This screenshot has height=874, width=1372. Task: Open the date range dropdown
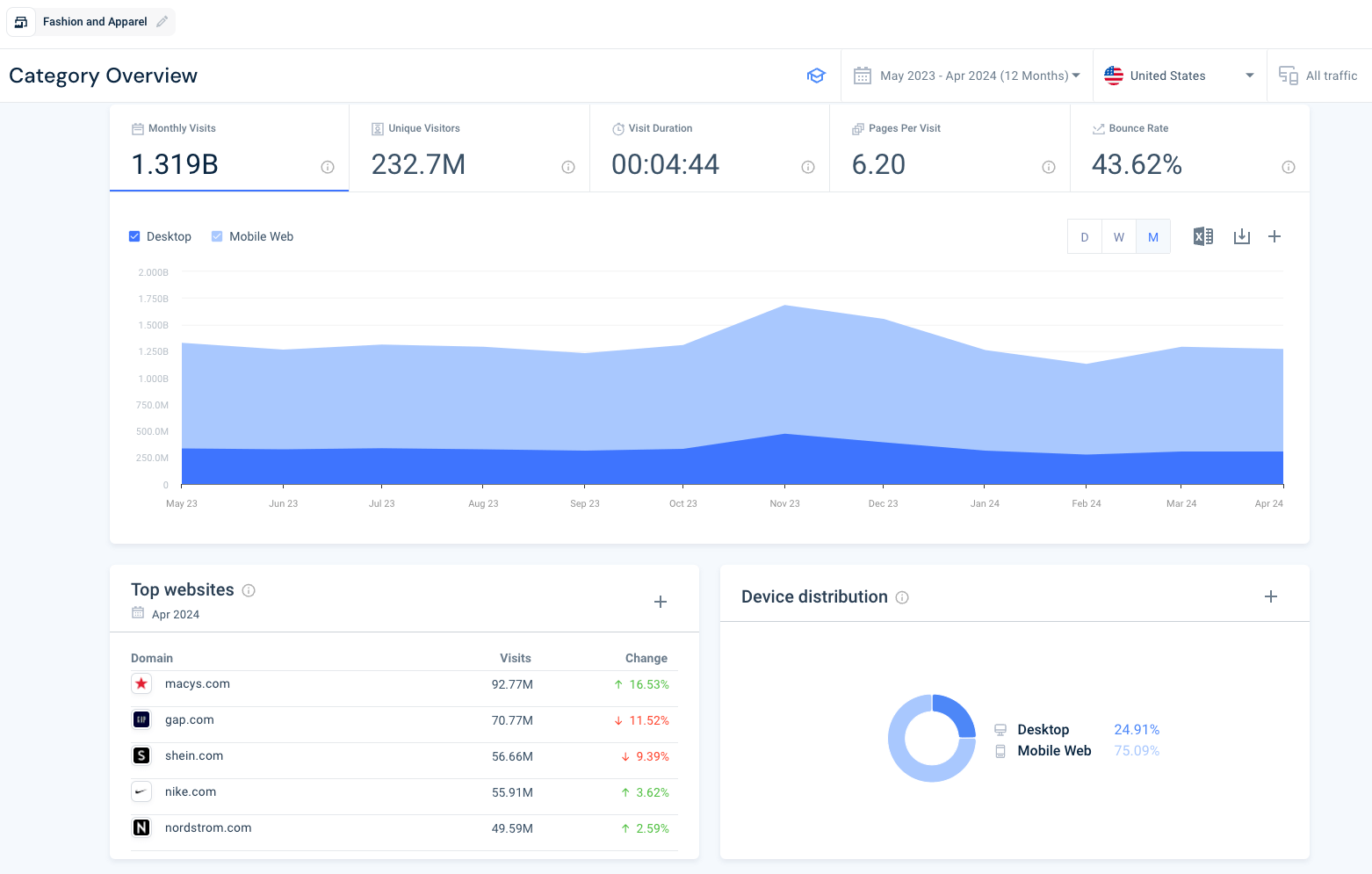point(966,76)
